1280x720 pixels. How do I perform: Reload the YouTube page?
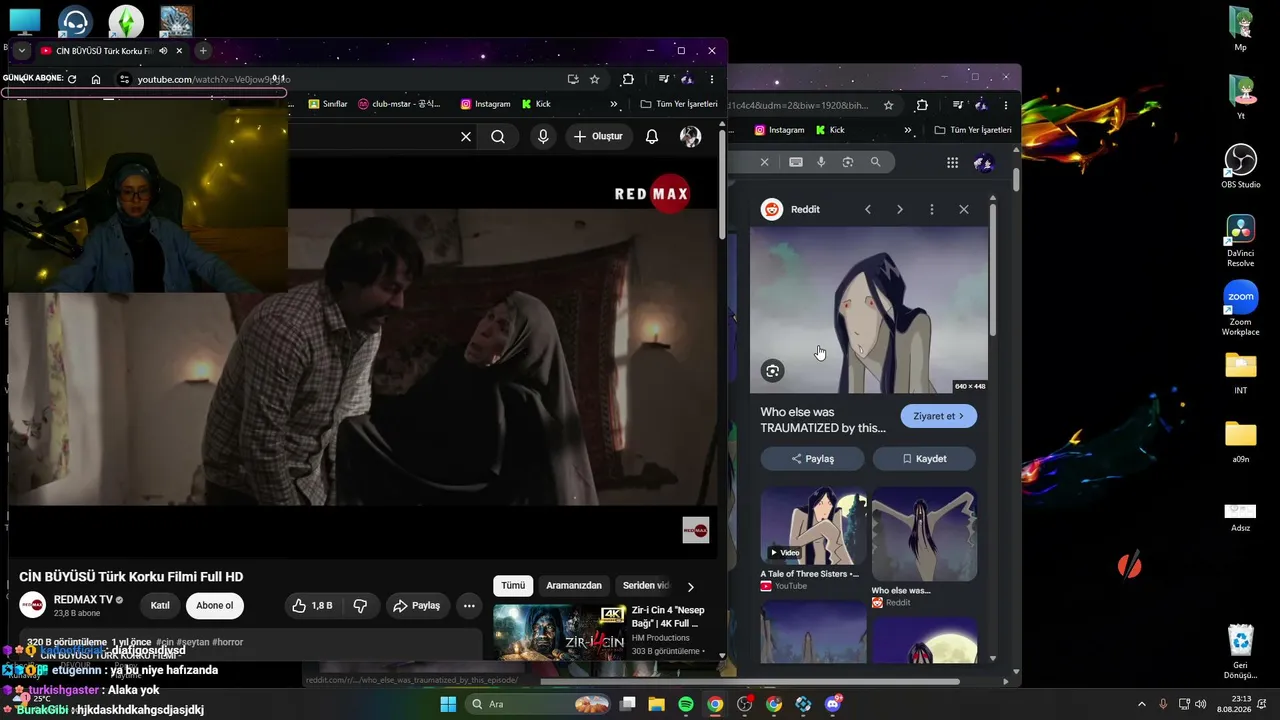click(x=72, y=79)
